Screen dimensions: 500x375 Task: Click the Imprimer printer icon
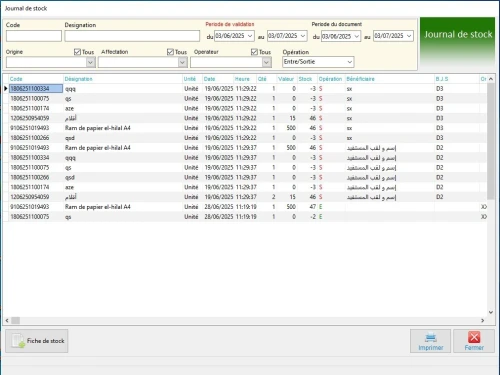(x=431, y=338)
